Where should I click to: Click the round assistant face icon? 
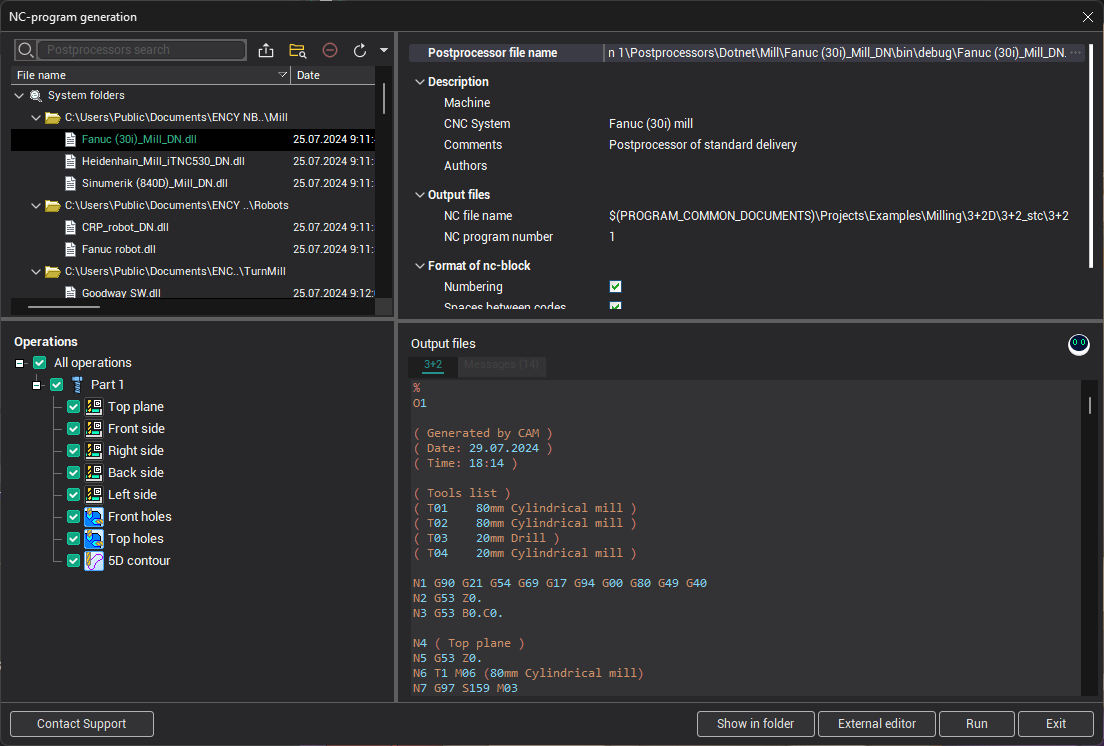(x=1079, y=345)
